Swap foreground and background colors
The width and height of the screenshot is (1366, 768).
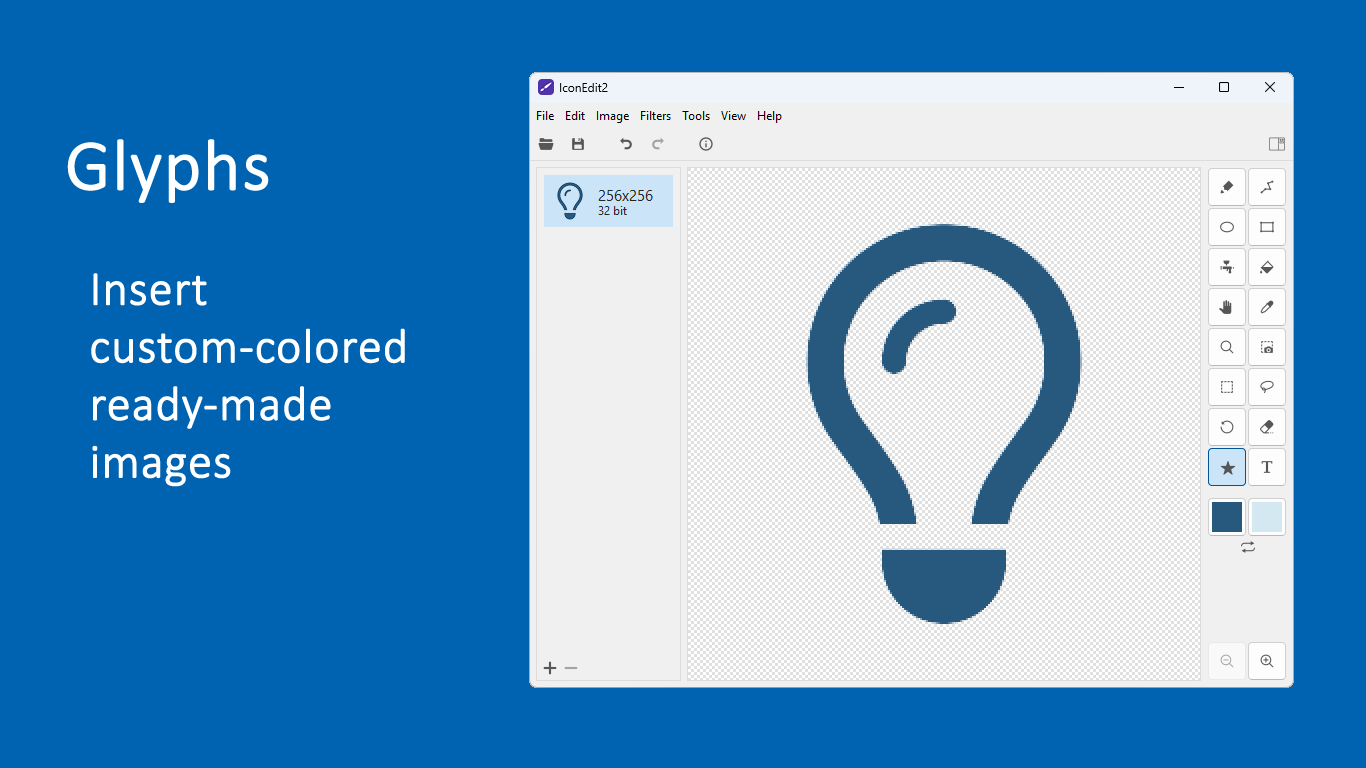click(x=1247, y=547)
